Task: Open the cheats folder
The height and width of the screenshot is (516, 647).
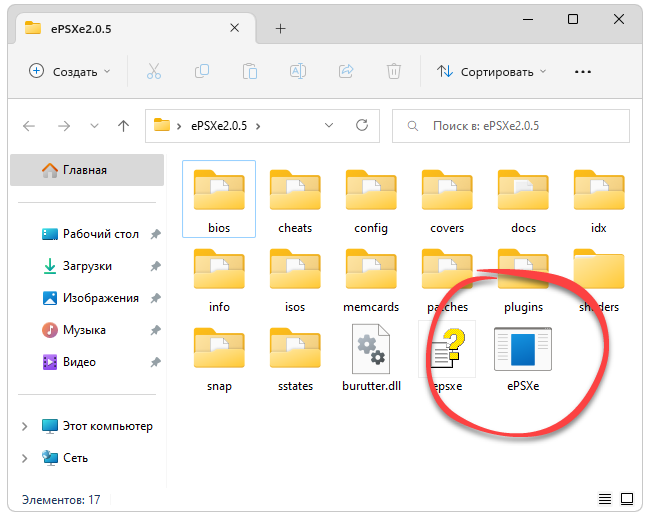Action: tap(295, 199)
